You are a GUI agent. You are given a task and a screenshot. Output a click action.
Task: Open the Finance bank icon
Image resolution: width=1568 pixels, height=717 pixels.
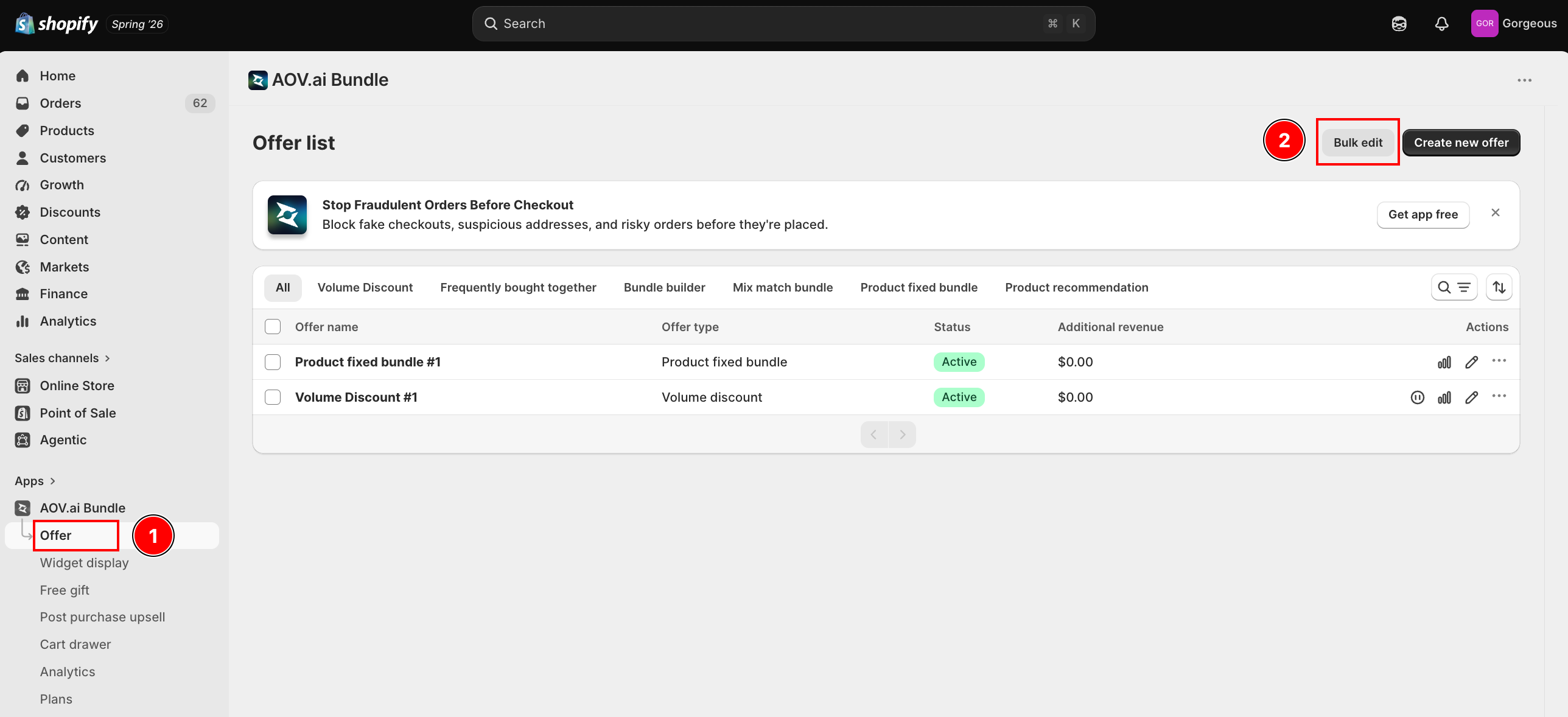23,294
